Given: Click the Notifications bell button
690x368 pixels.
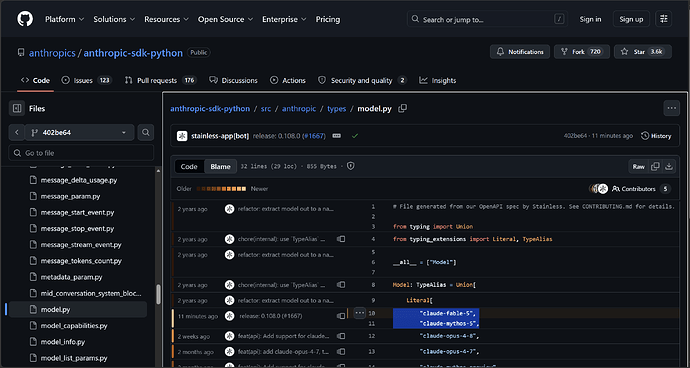Looking at the screenshot, I should pyautogui.click(x=520, y=52).
